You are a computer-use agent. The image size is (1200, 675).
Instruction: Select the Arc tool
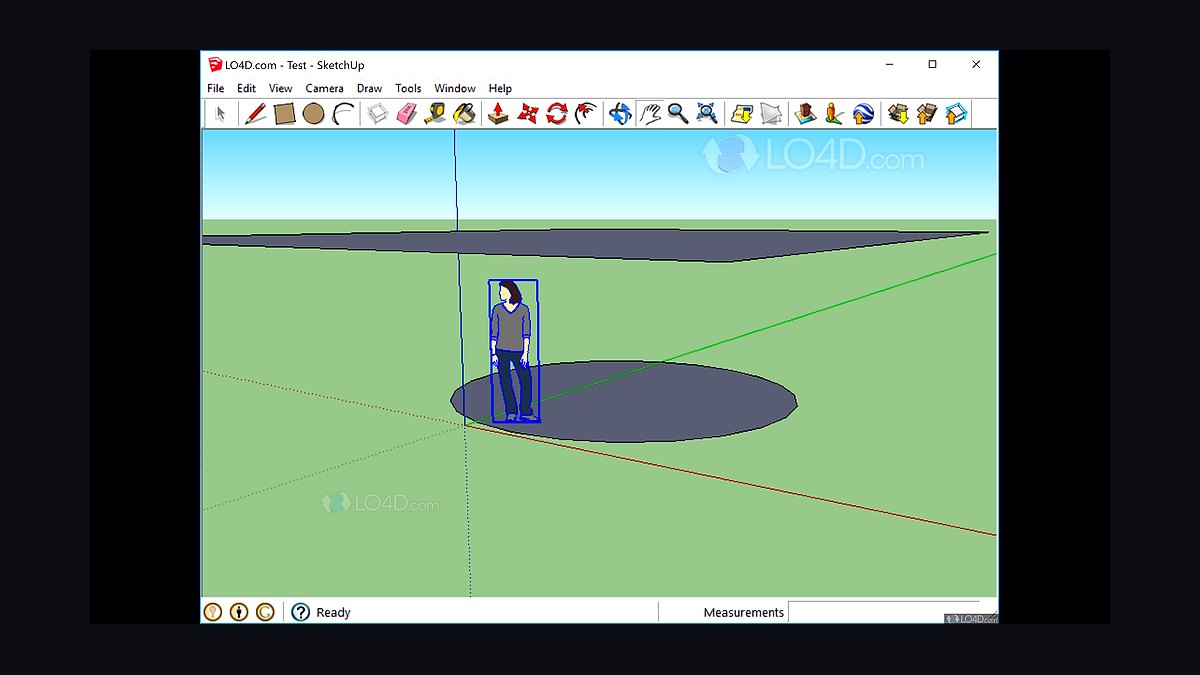[343, 114]
